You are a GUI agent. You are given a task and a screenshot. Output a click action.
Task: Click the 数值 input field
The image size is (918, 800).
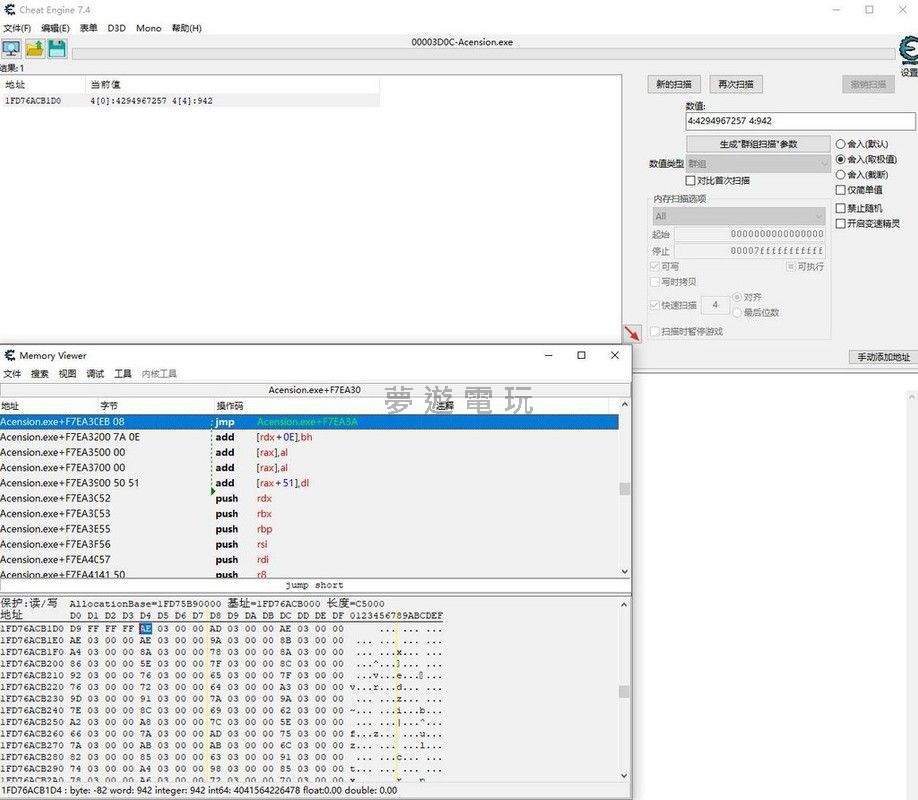[799, 121]
